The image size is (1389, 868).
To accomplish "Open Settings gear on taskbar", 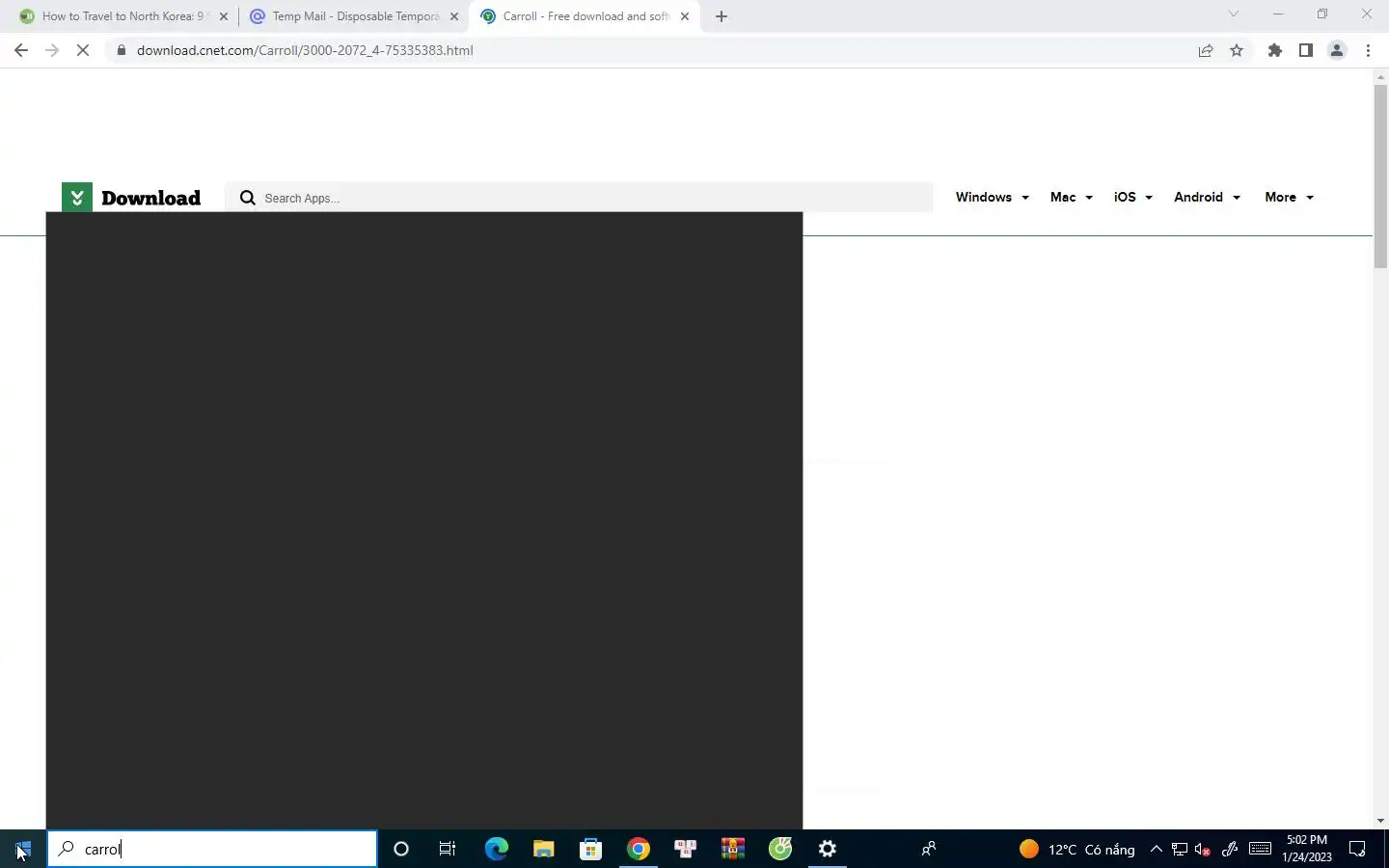I will point(828,849).
